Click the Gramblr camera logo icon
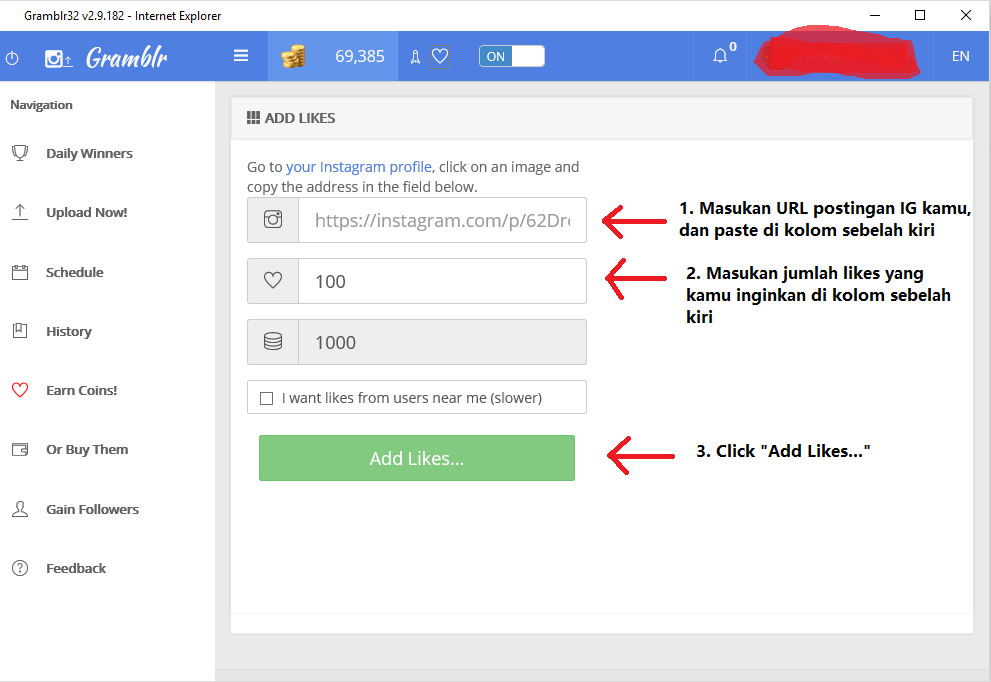991x682 pixels. coord(58,59)
